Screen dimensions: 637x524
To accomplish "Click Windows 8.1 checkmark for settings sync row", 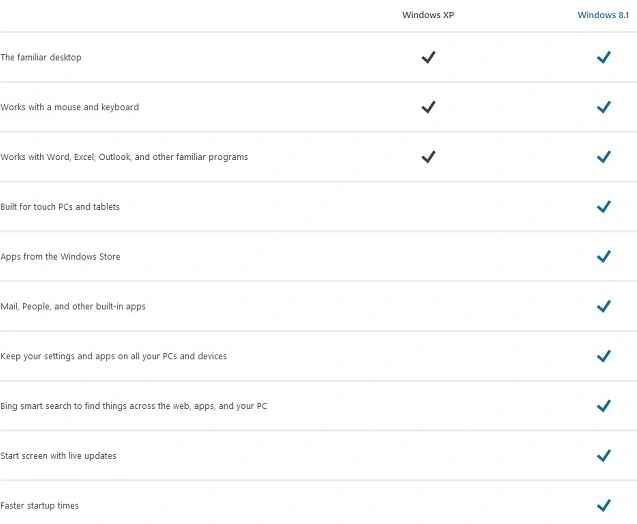I will pyautogui.click(x=603, y=356).
